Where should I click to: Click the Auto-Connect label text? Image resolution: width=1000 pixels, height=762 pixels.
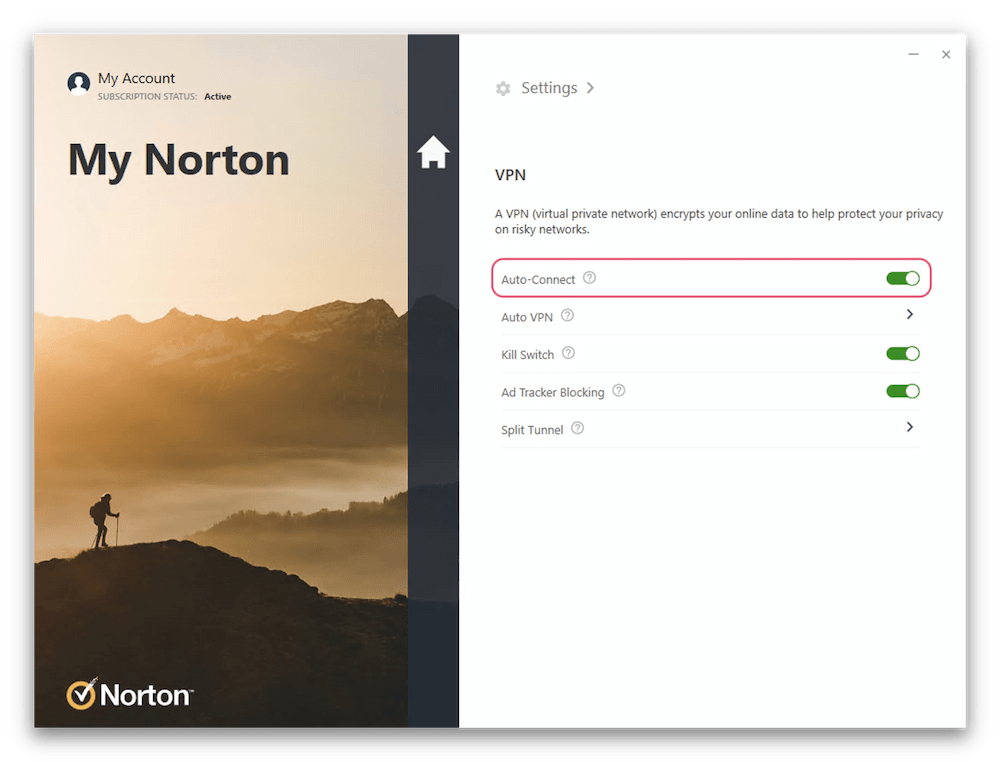[x=538, y=279]
